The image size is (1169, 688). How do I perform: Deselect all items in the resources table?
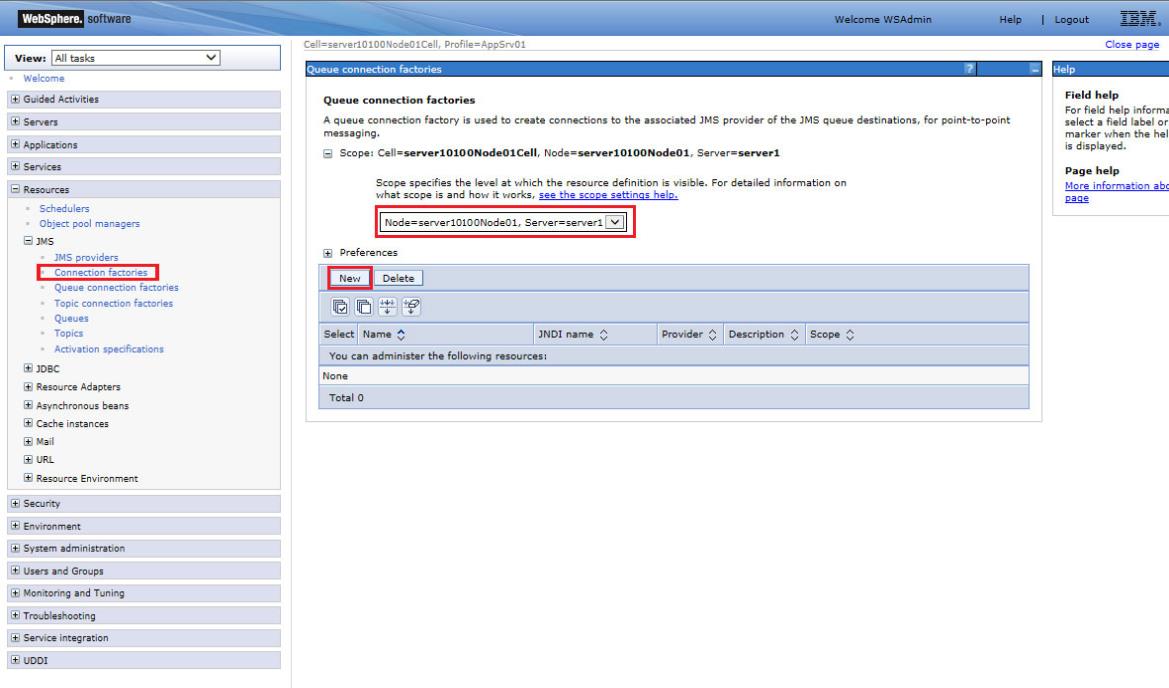point(363,307)
